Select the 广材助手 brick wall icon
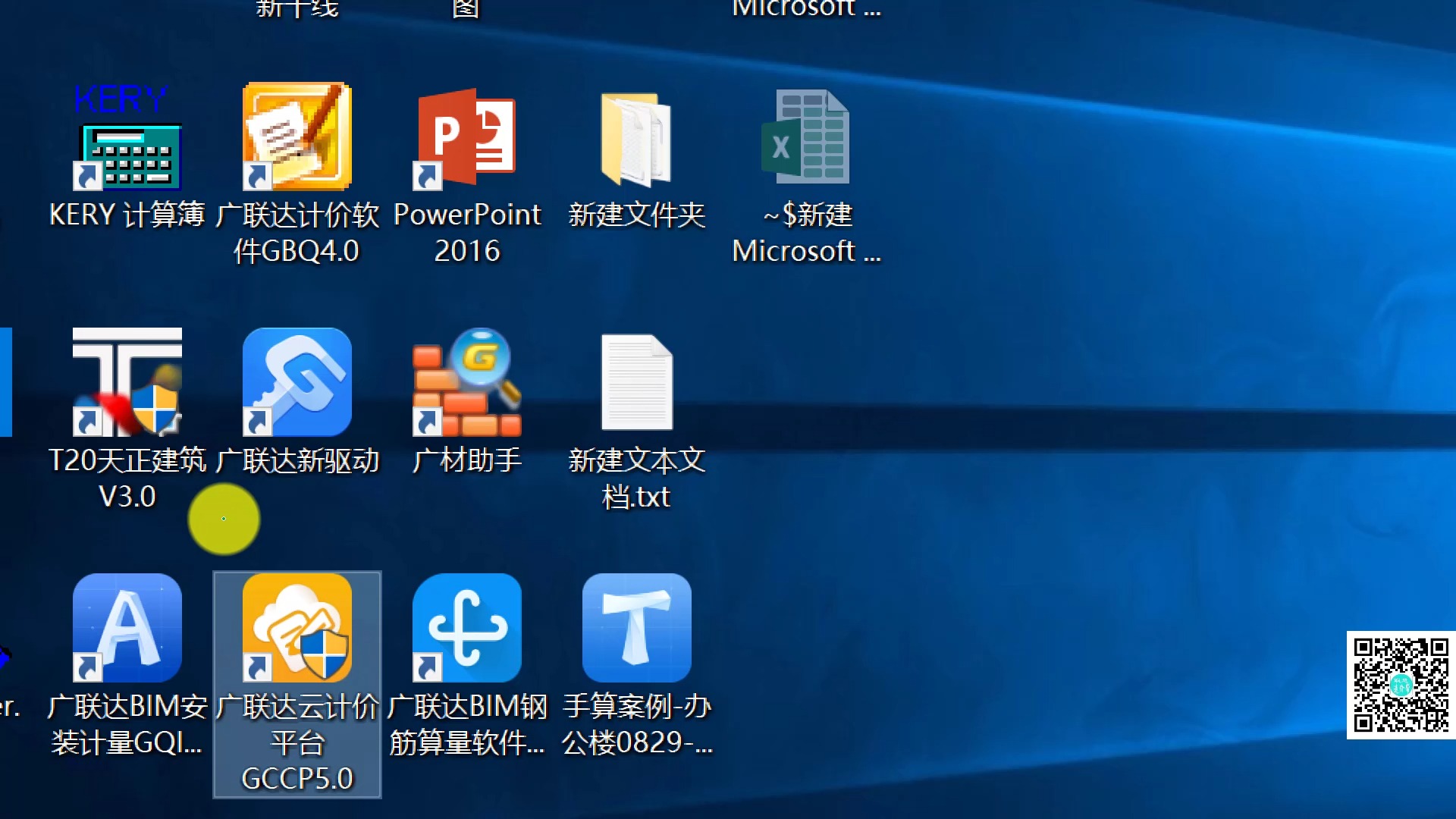The height and width of the screenshot is (819, 1456). coord(467,382)
